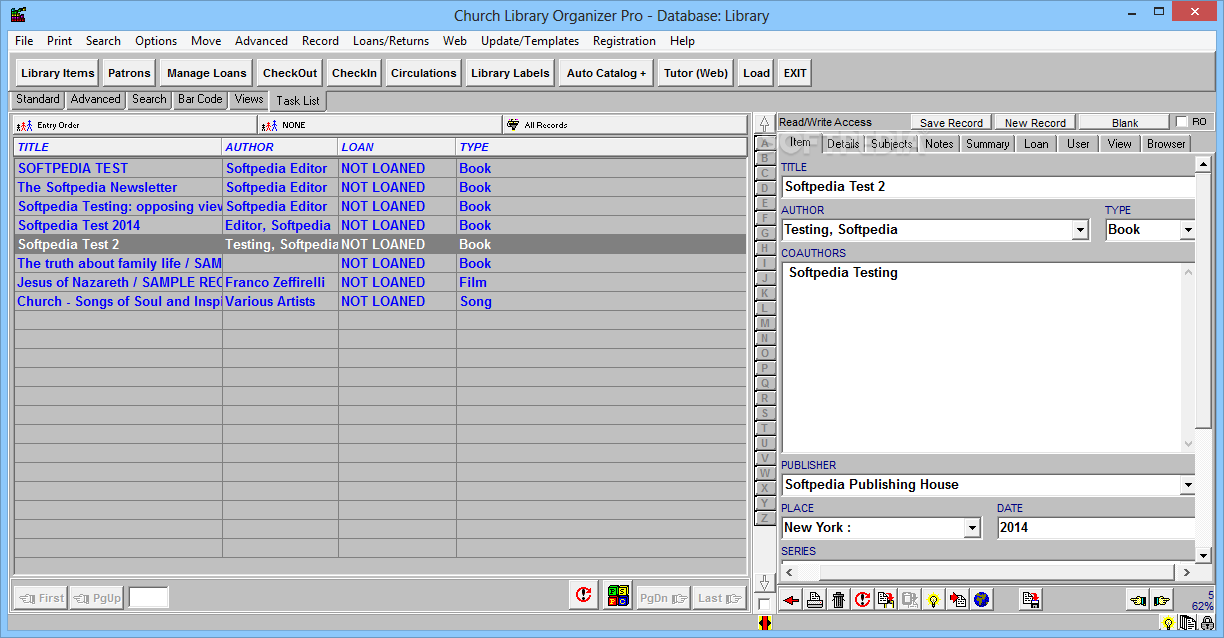Switch to the Browser tab

click(x=1166, y=144)
